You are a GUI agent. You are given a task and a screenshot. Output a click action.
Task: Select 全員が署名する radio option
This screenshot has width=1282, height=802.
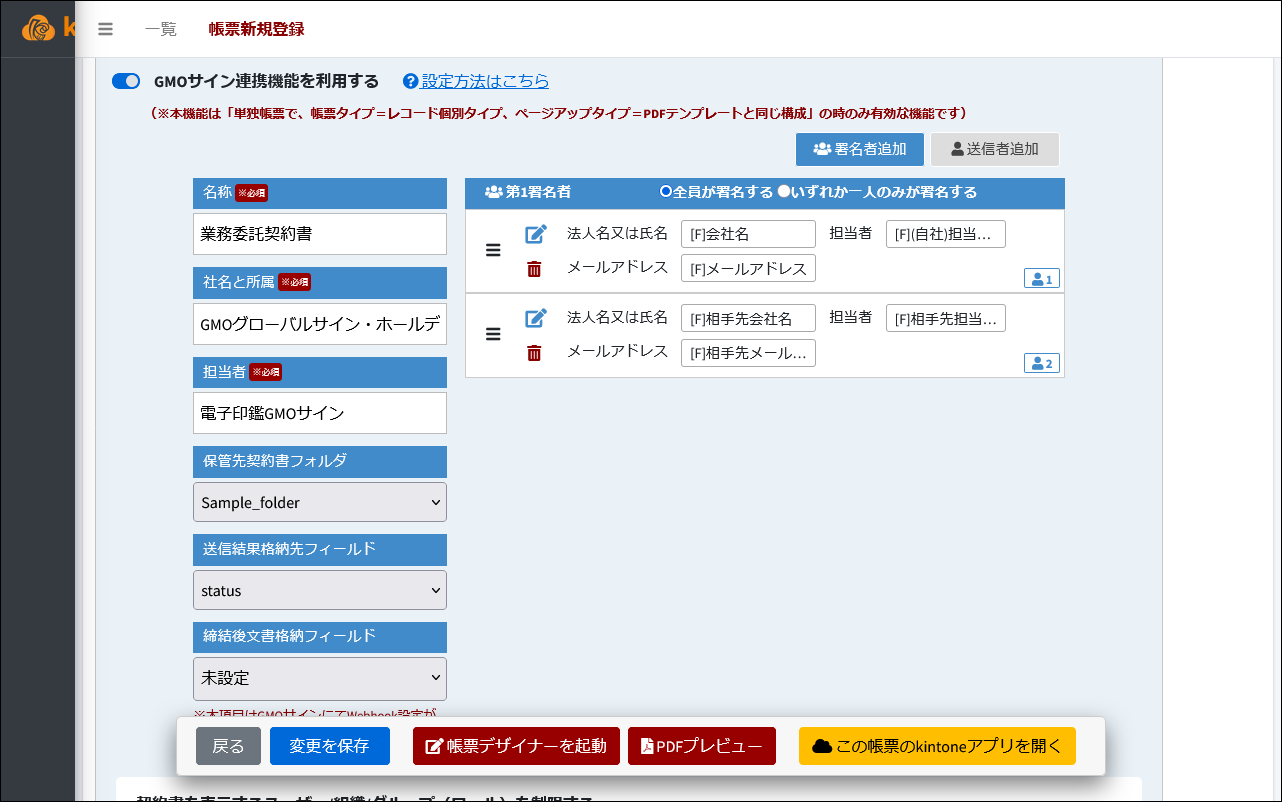[x=666, y=191]
